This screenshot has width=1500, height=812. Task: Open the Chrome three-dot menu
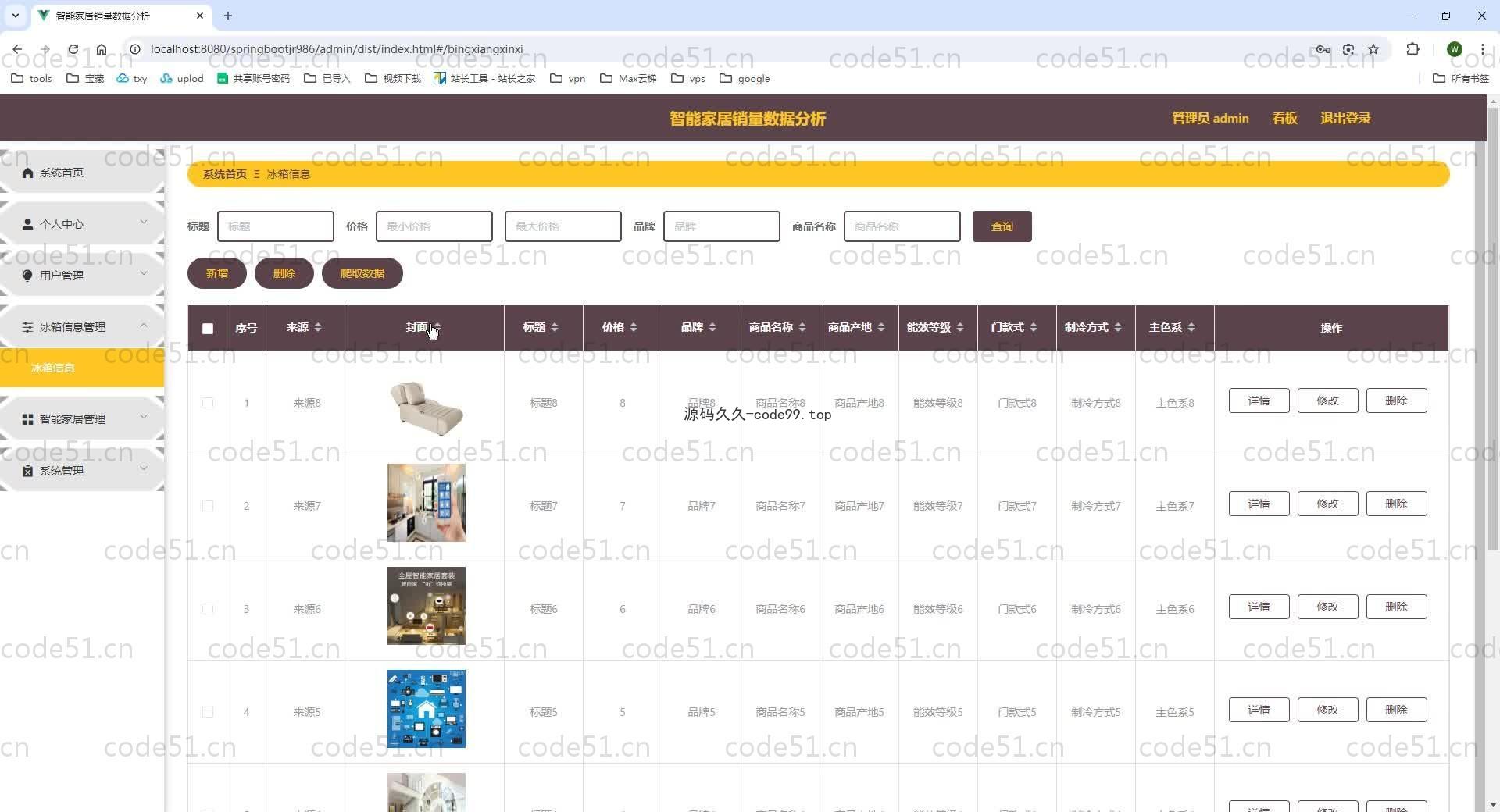(x=1482, y=49)
